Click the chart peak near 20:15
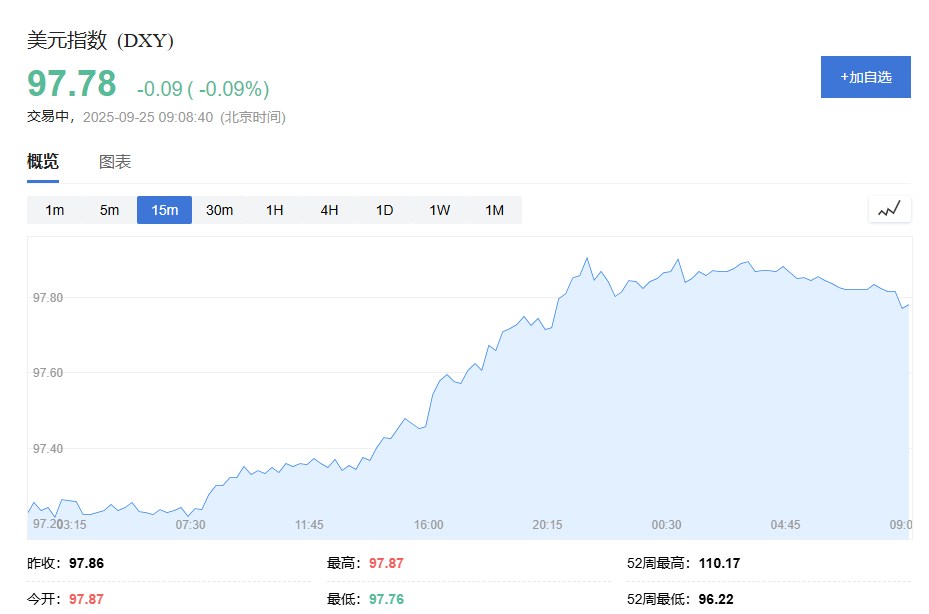 pyautogui.click(x=588, y=260)
